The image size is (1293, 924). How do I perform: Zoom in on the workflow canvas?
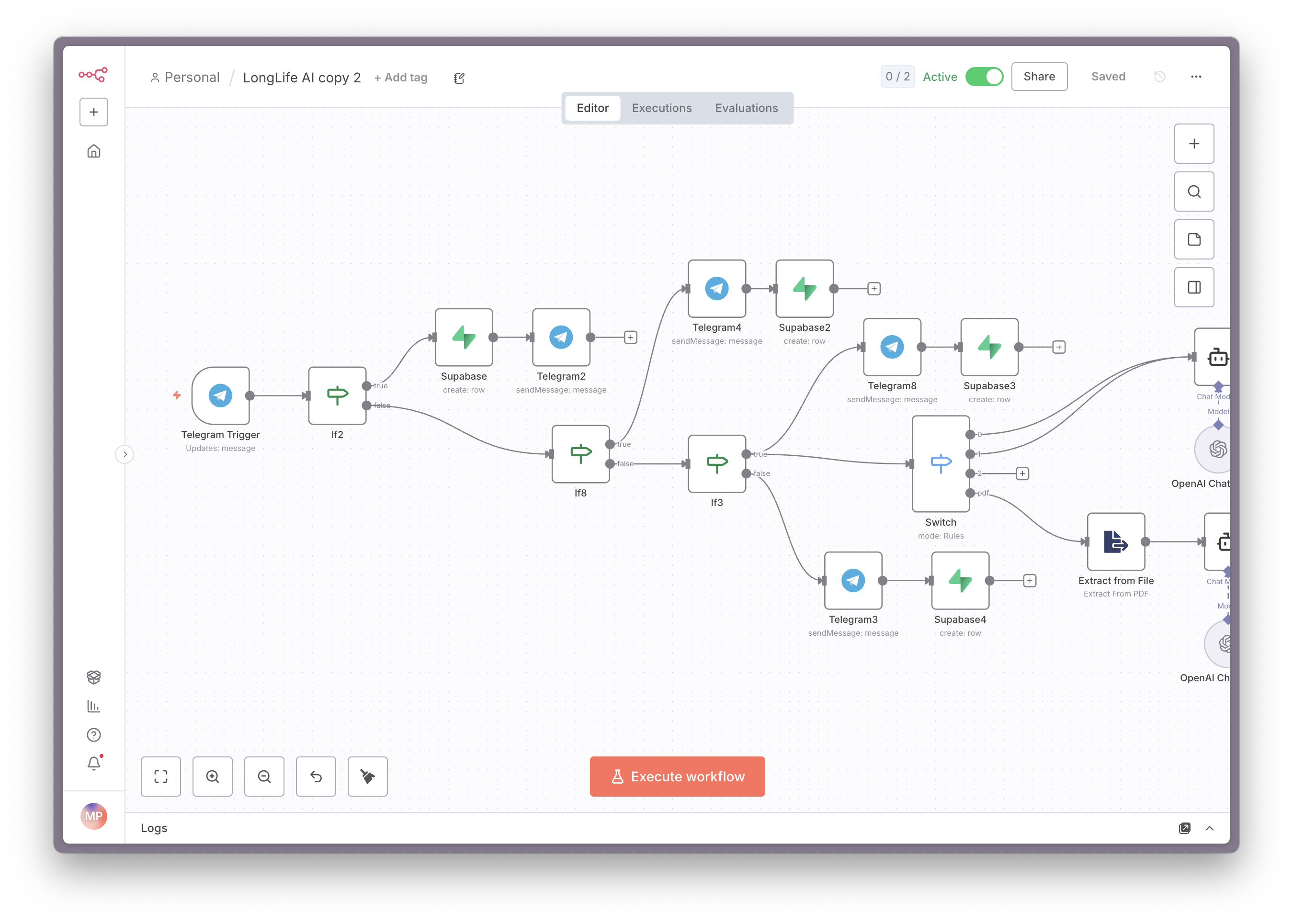pyautogui.click(x=212, y=777)
